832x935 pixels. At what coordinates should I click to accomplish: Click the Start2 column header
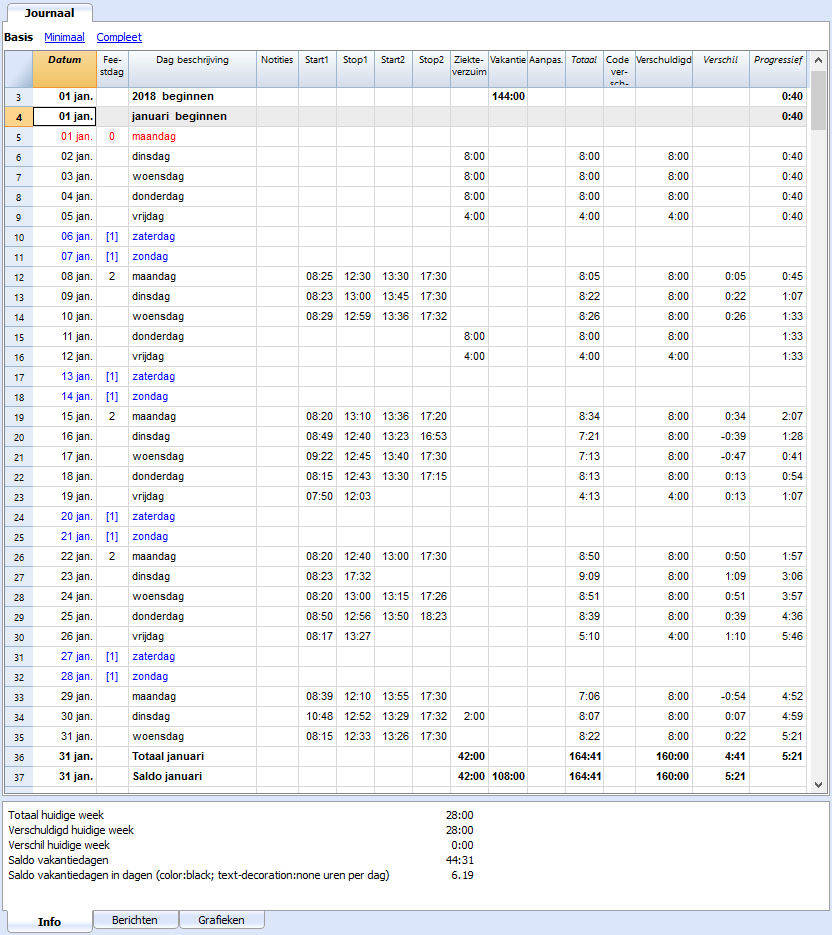[393, 69]
